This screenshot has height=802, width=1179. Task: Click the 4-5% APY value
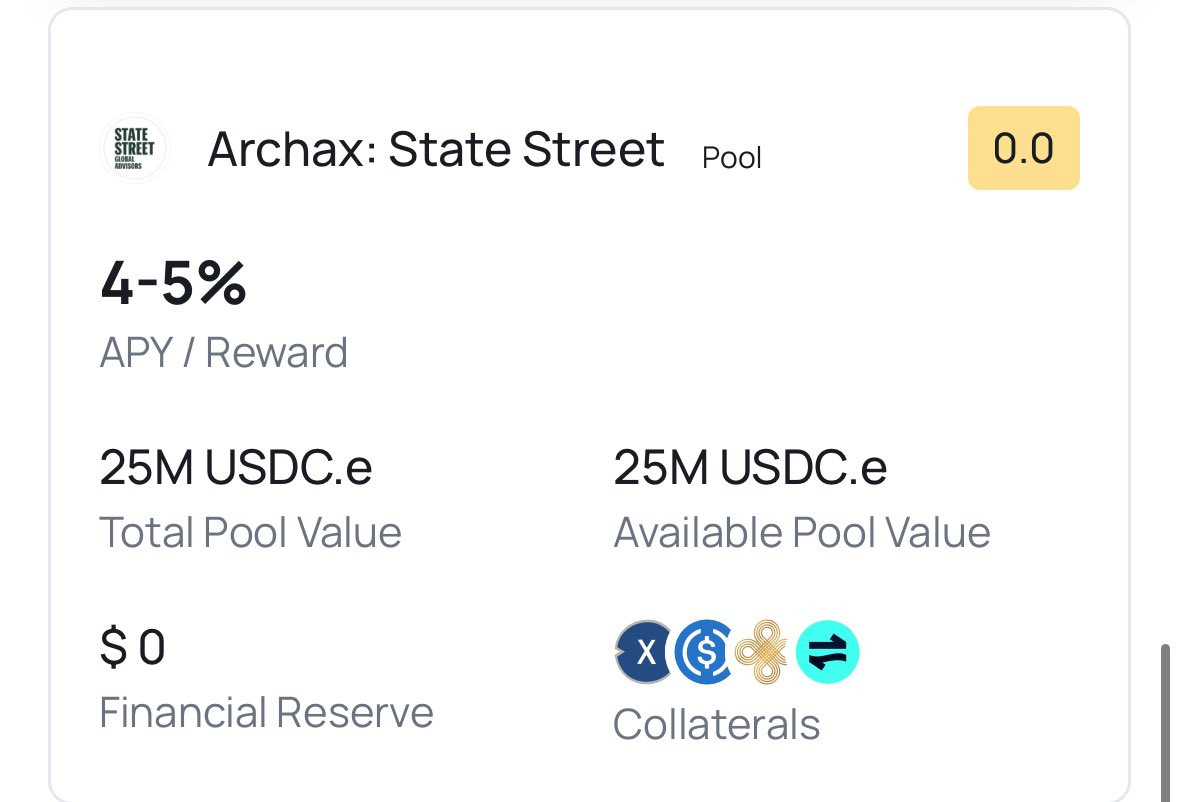[173, 283]
